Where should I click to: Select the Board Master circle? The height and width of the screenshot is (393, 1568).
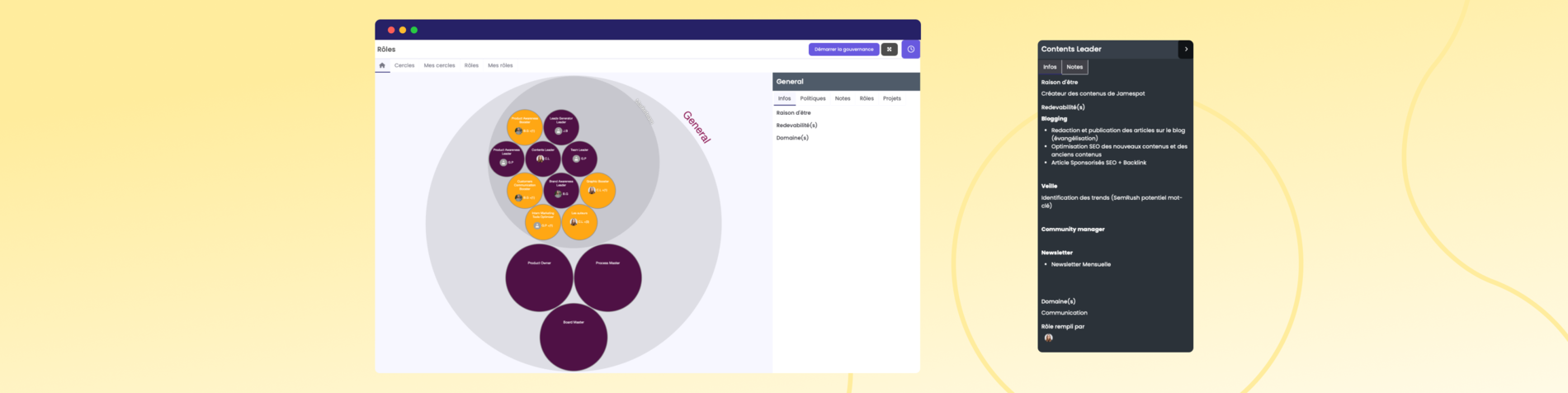[x=574, y=337]
